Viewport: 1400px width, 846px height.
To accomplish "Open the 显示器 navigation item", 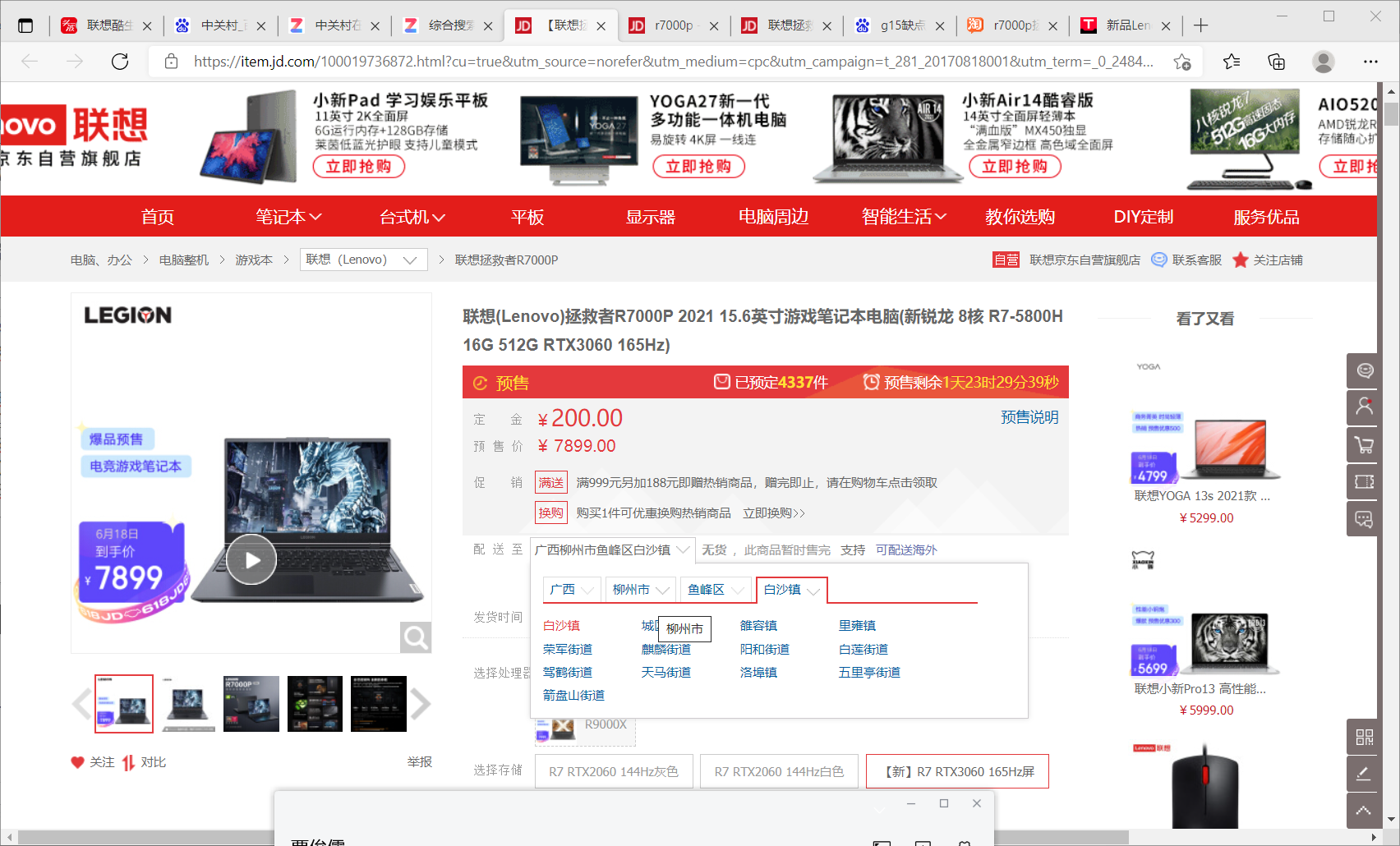I will [x=651, y=217].
